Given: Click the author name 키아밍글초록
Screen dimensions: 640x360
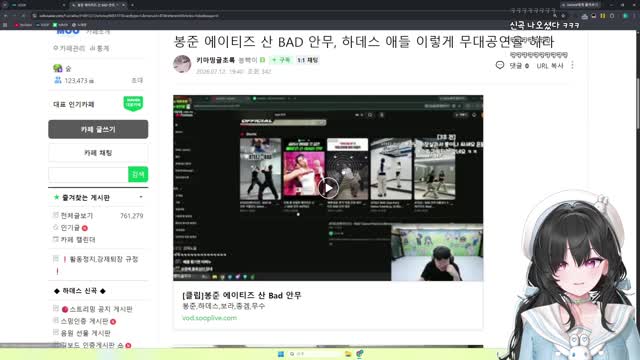Looking at the screenshot, I should point(216,60).
